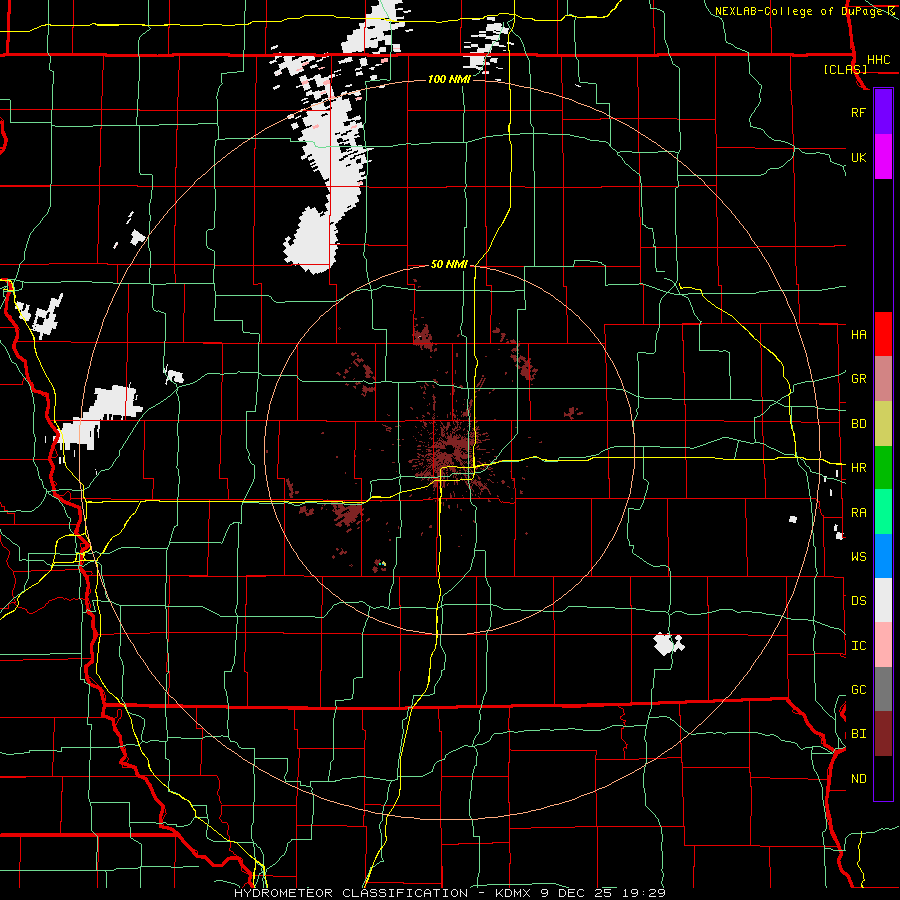Image resolution: width=900 pixels, height=900 pixels.
Task: Click the GR salmon legend color swatch
Action: point(883,379)
